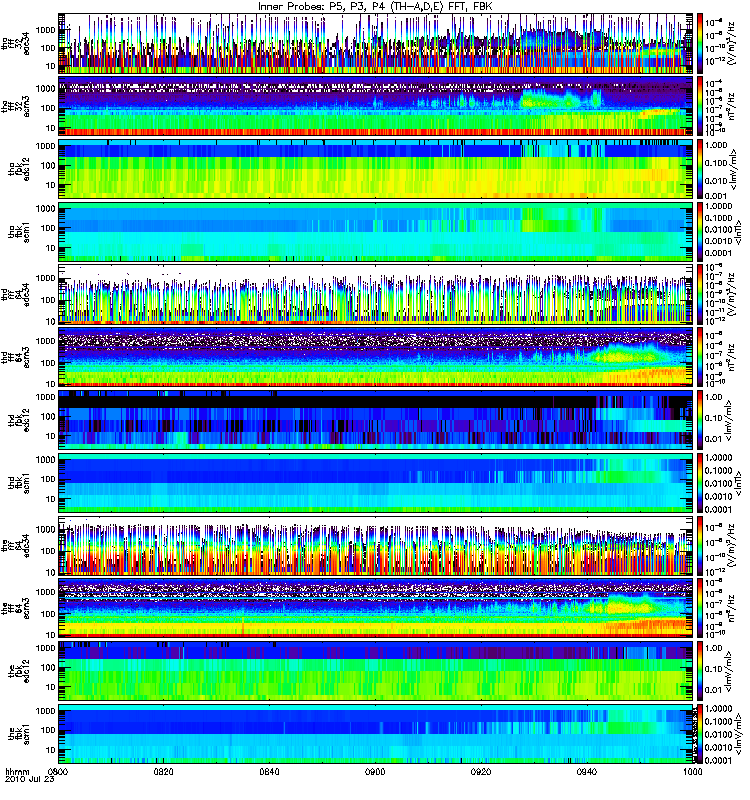Select the thd fbk scm1 filter bank panel
Screen dimensions: 750x800
(376, 482)
